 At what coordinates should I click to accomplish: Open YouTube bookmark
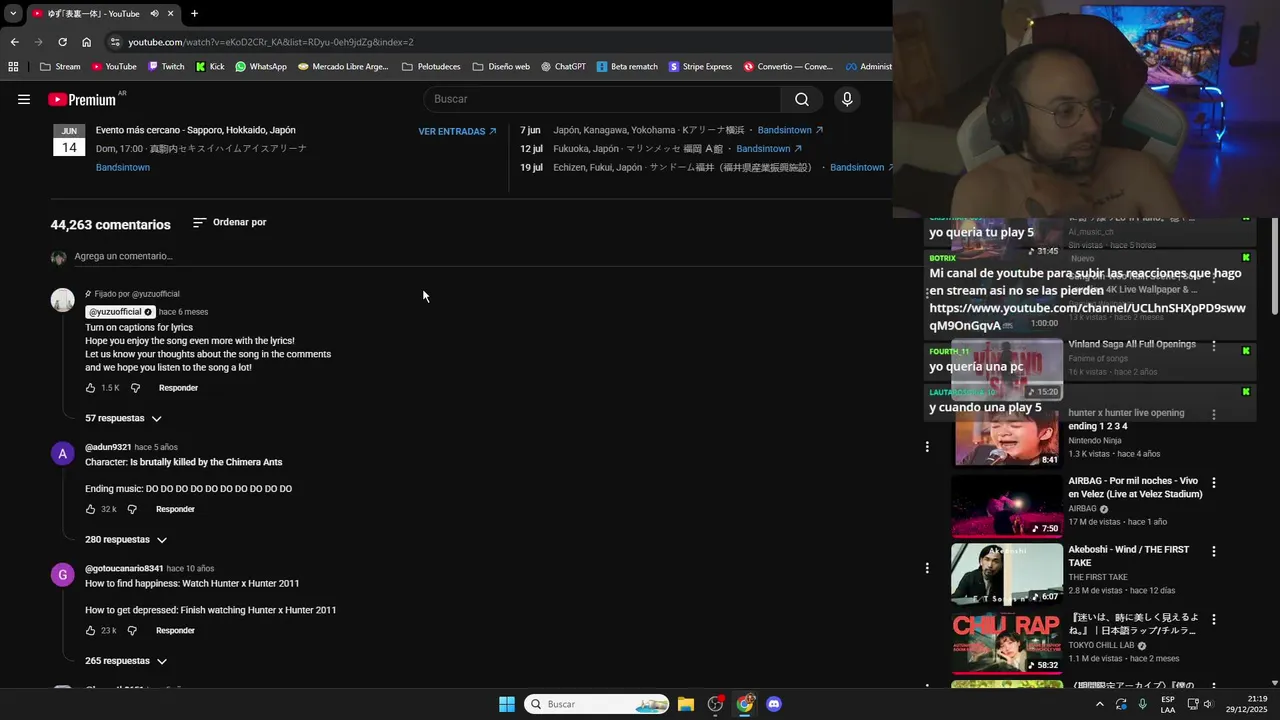[114, 67]
